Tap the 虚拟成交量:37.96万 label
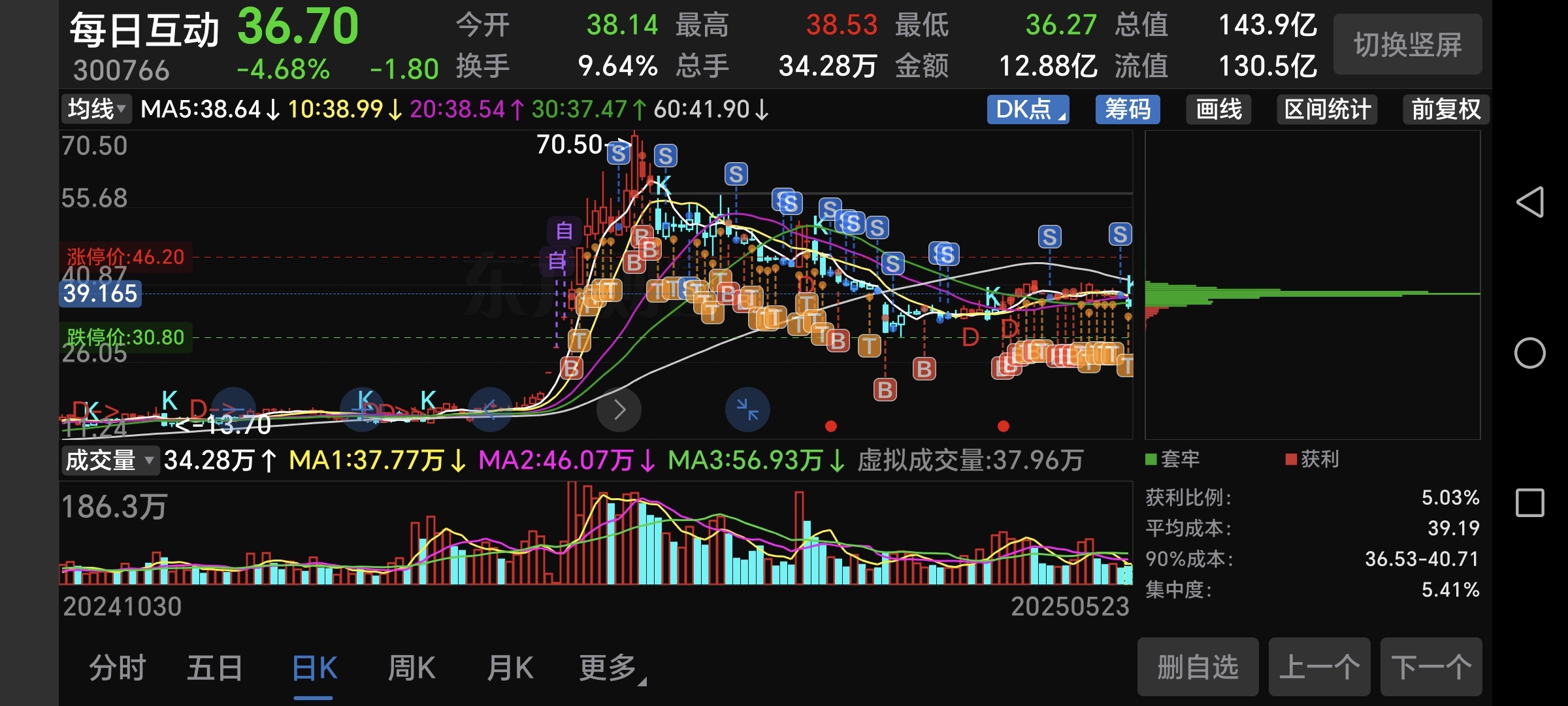Screen dimensions: 1568x706 (970, 460)
